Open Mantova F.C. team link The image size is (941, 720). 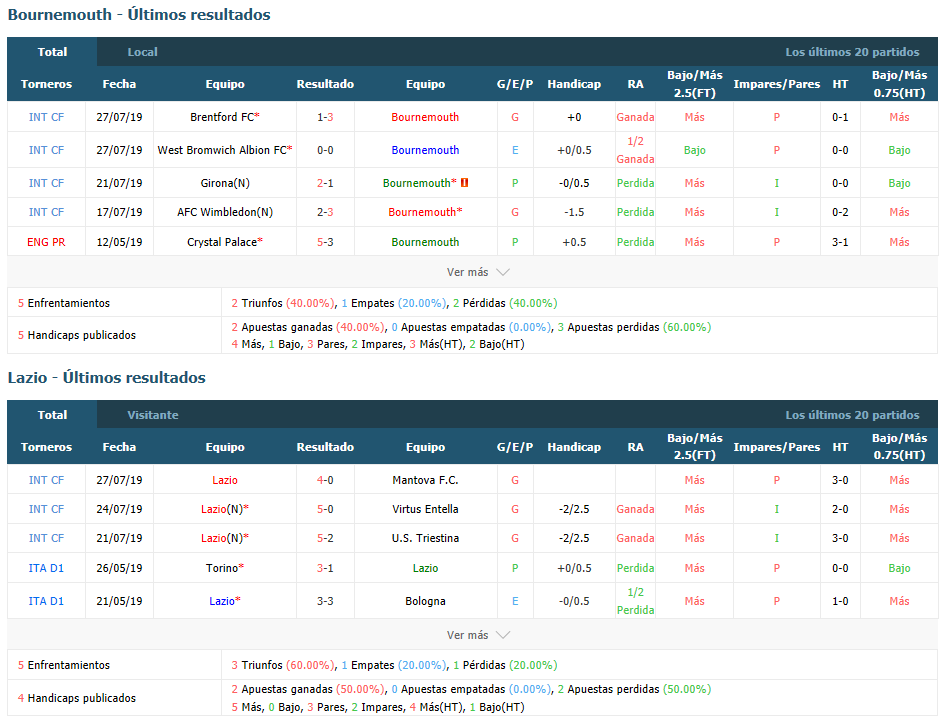(x=425, y=480)
